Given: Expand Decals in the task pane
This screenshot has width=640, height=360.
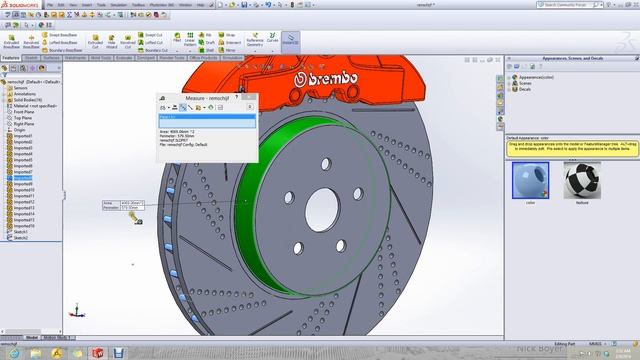Looking at the screenshot, I should tap(509, 89).
